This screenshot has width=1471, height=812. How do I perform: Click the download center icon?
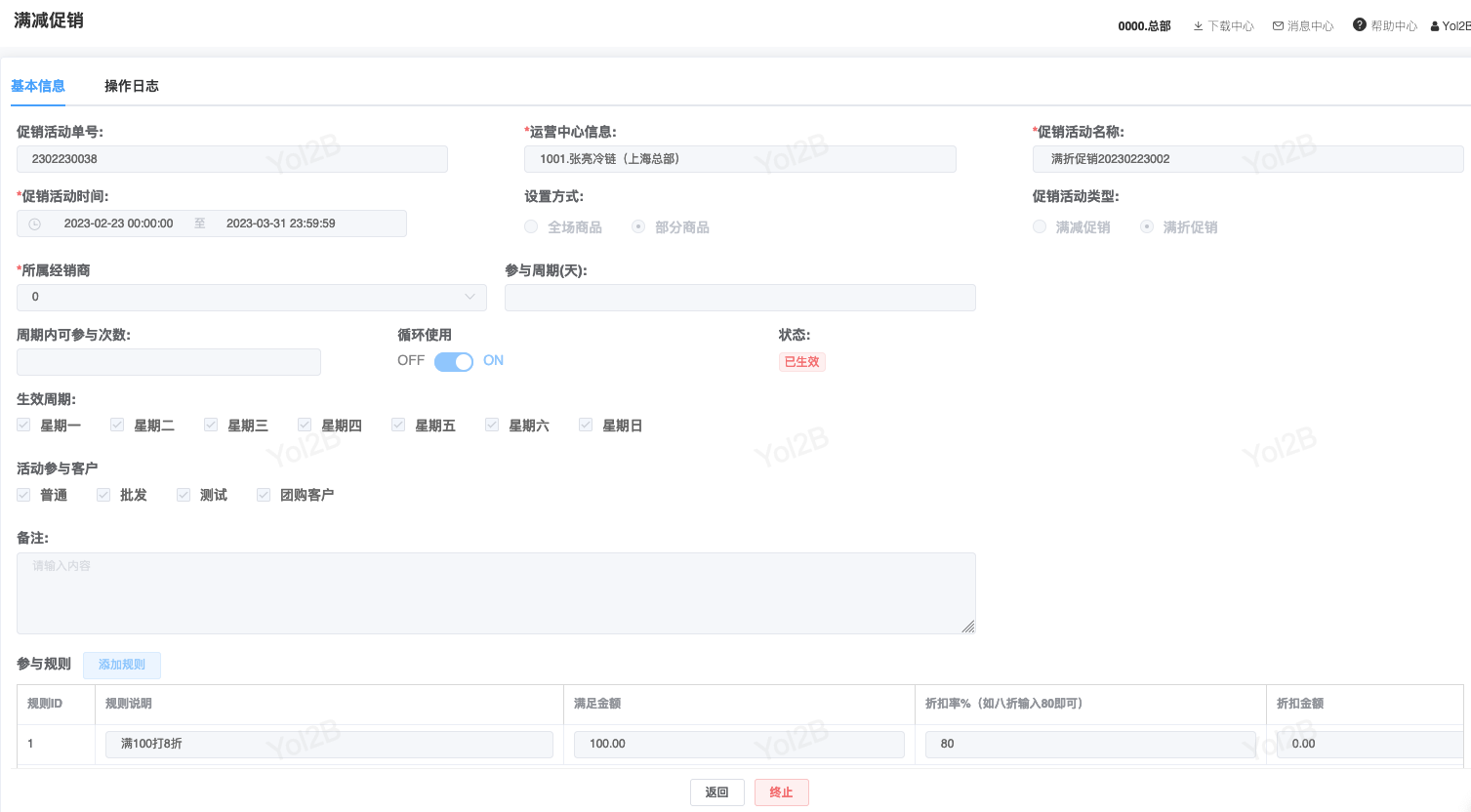pos(1198,26)
